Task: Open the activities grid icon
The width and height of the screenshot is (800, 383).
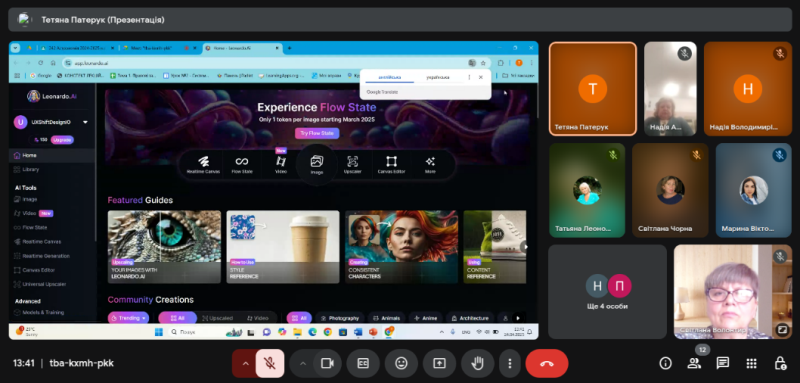Action: [751, 363]
